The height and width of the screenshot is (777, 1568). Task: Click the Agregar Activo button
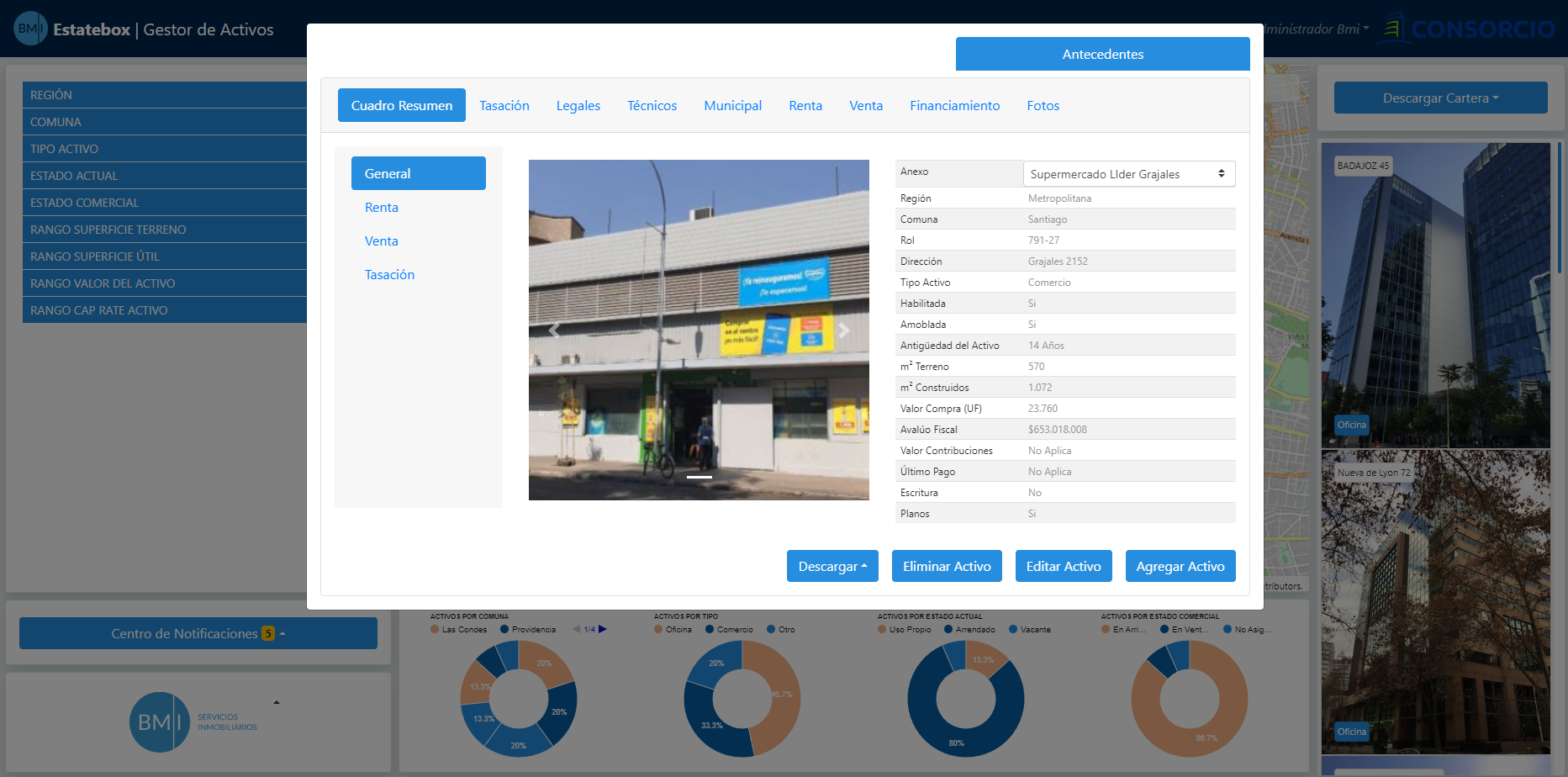click(1180, 566)
